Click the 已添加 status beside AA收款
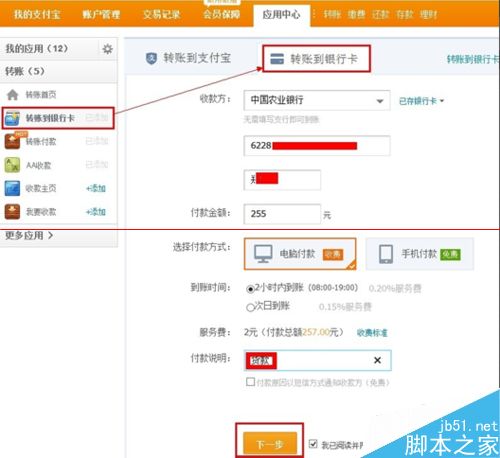This screenshot has width=500, height=458. coord(97,165)
